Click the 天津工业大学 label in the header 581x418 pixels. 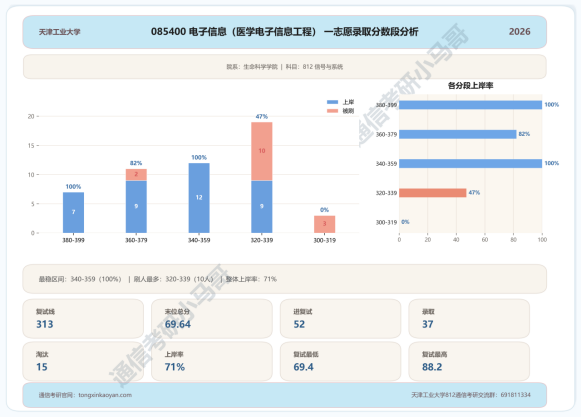pos(59,32)
